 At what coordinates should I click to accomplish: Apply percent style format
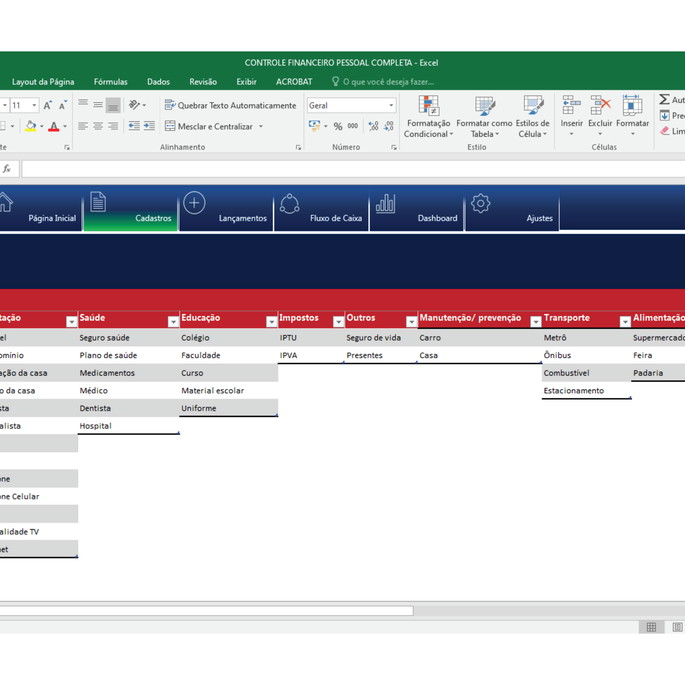pyautogui.click(x=338, y=126)
